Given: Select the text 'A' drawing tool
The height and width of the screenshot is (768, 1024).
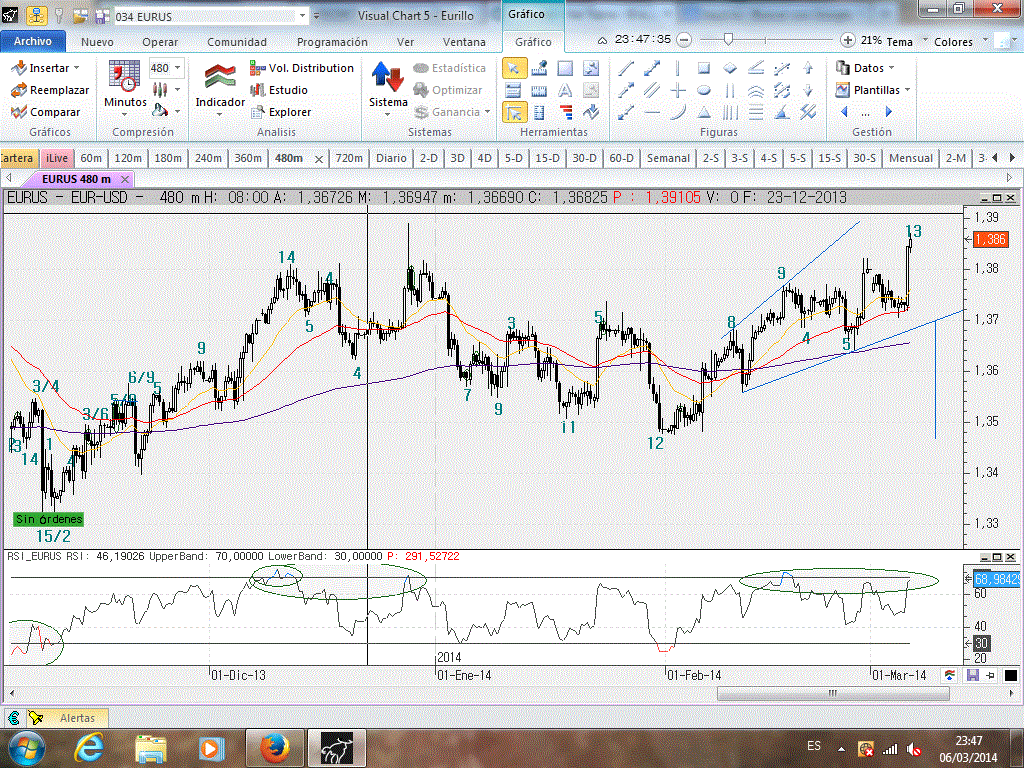Looking at the screenshot, I should click(565, 90).
